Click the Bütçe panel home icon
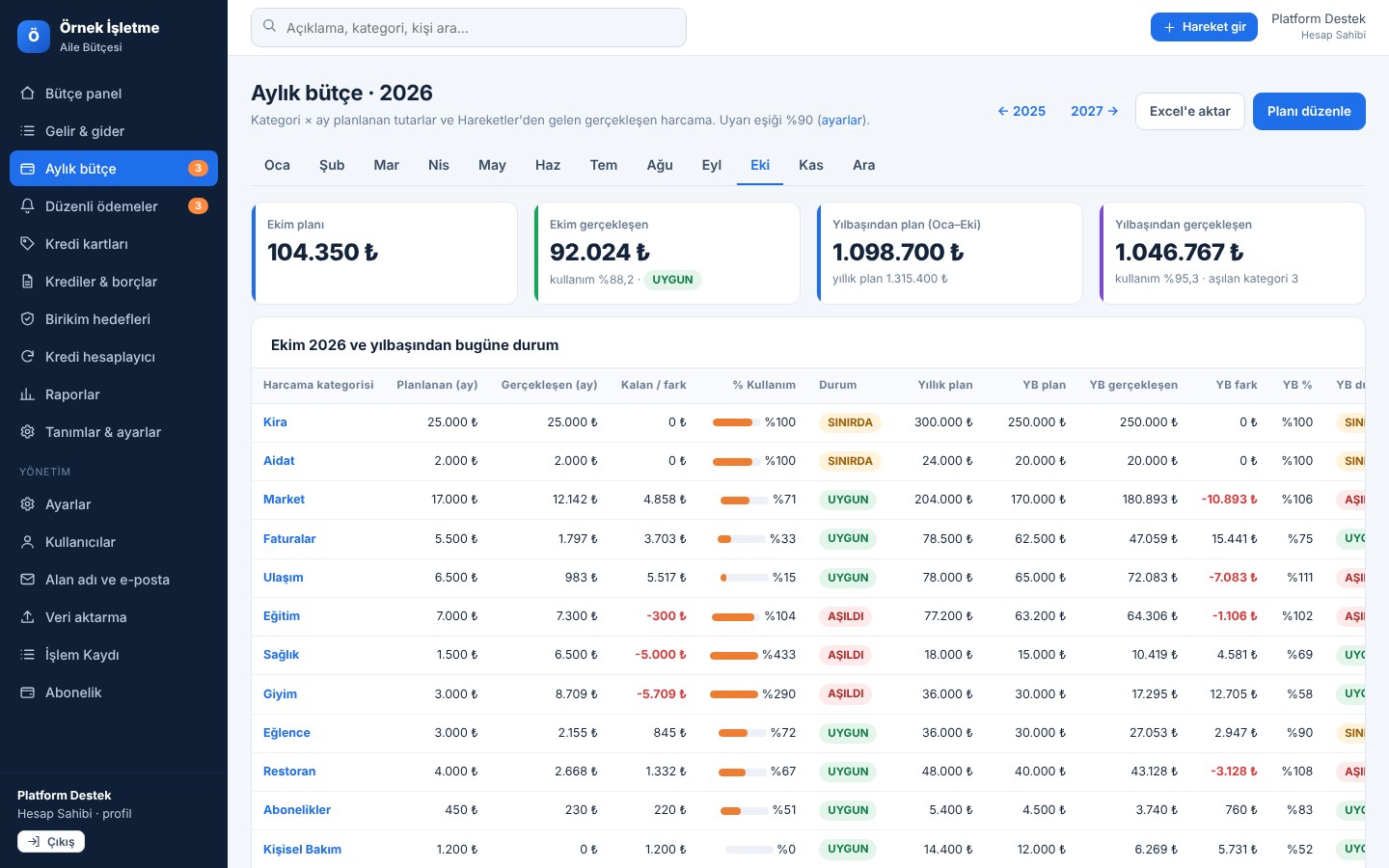 pos(28,94)
